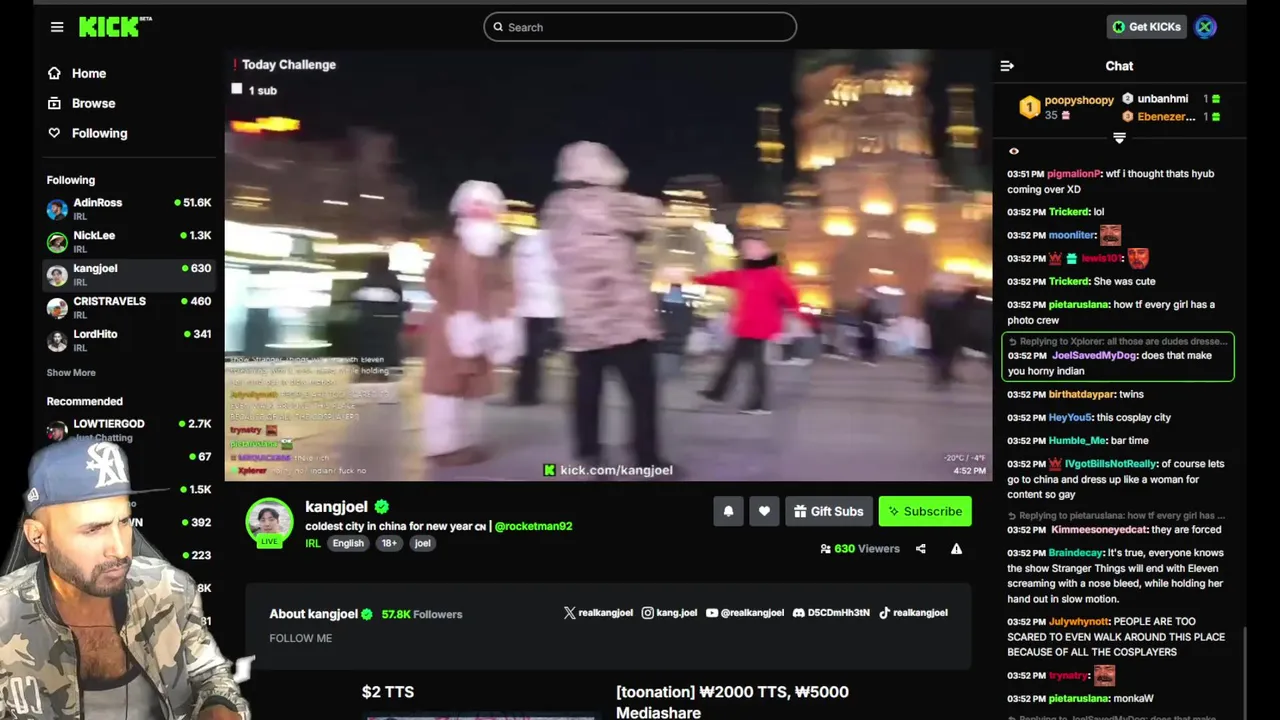Toggle the notification bell button
1280x720 pixels.
click(728, 511)
